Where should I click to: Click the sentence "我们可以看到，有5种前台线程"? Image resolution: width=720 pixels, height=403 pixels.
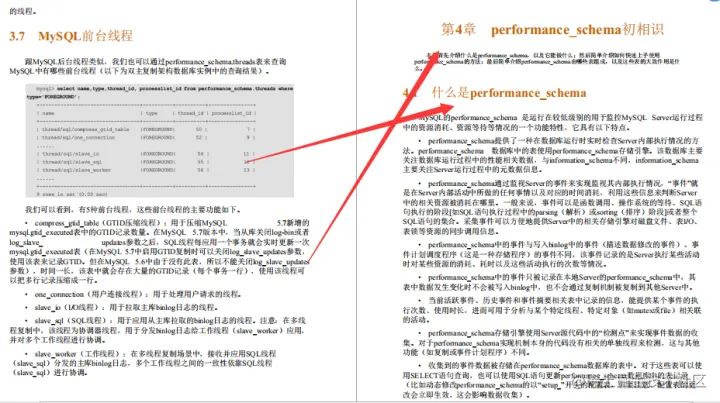coord(133,210)
